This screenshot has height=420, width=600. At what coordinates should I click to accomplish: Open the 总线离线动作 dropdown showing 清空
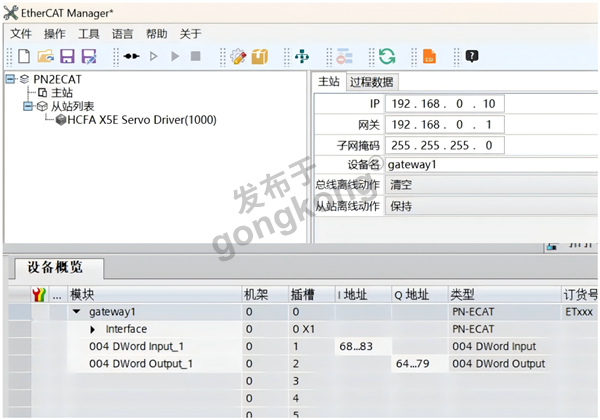(492, 185)
